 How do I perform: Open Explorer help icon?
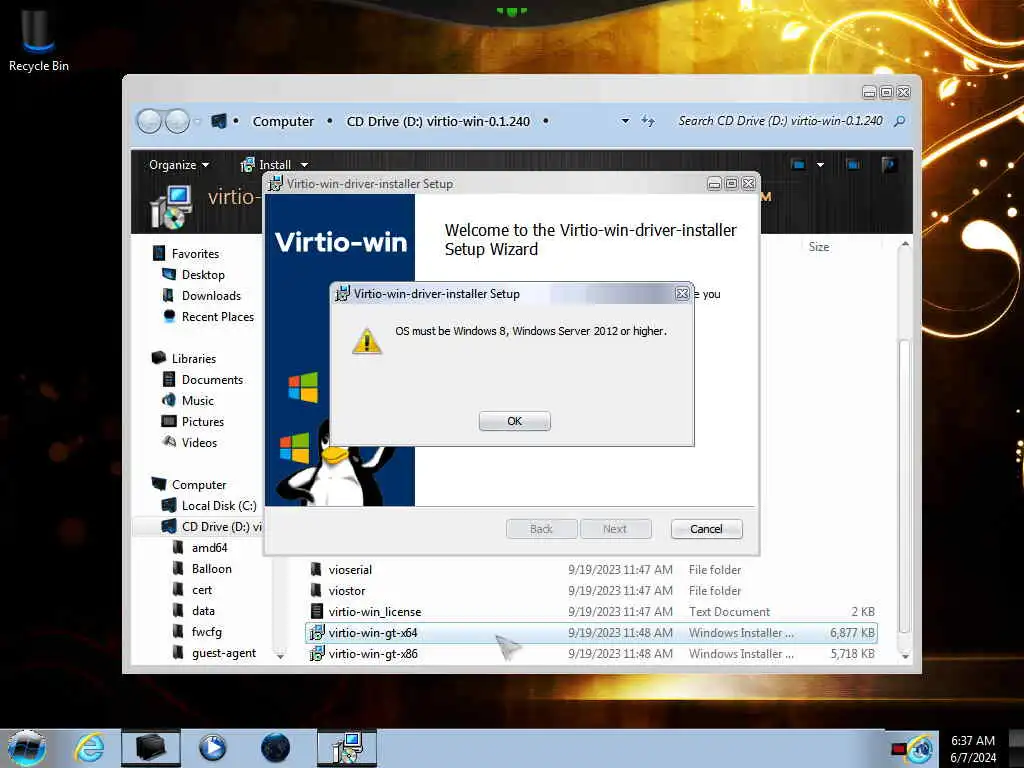point(888,165)
